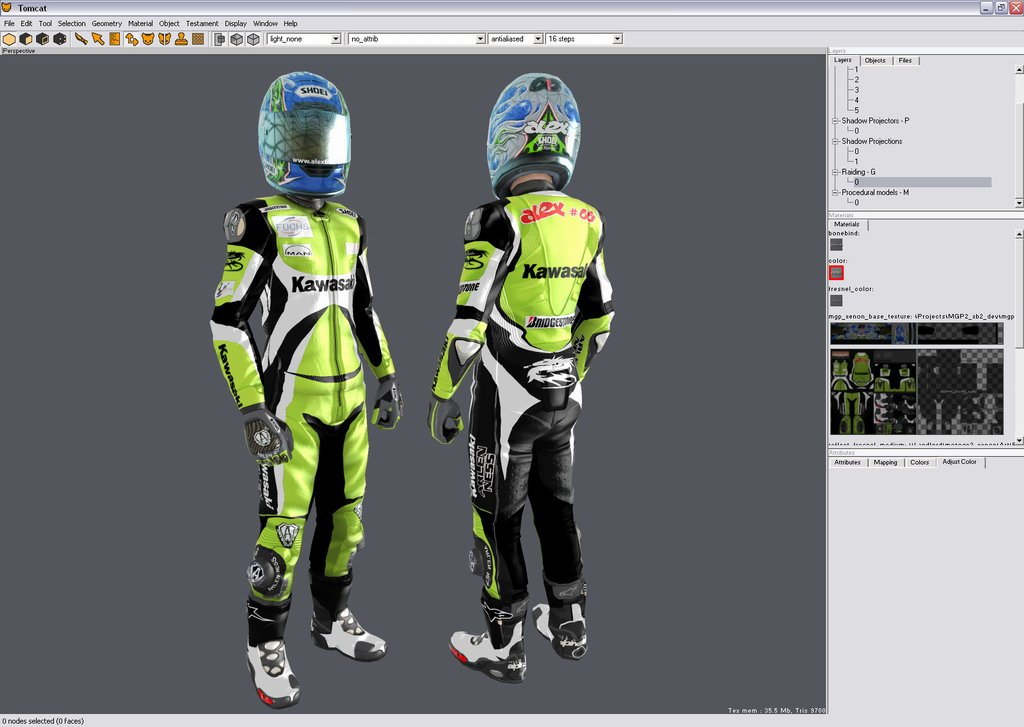Click the orange cat face toolbar icon
Image resolution: width=1024 pixels, height=727 pixels.
coord(148,39)
